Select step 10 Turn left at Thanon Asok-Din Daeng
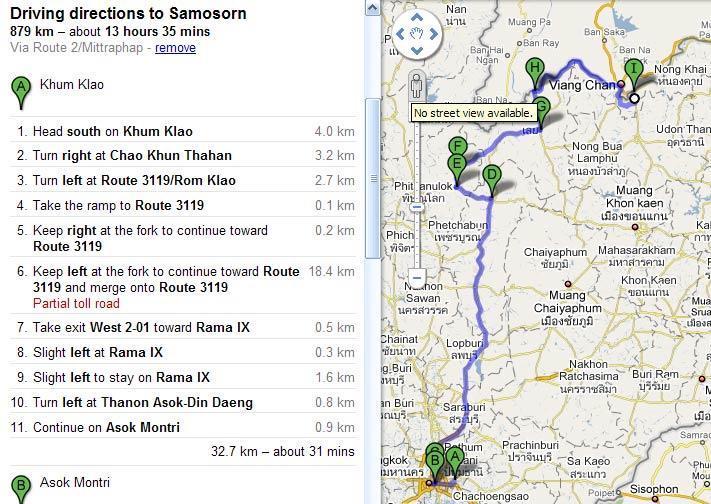Image resolution: width=711 pixels, height=504 pixels. pyautogui.click(x=182, y=402)
